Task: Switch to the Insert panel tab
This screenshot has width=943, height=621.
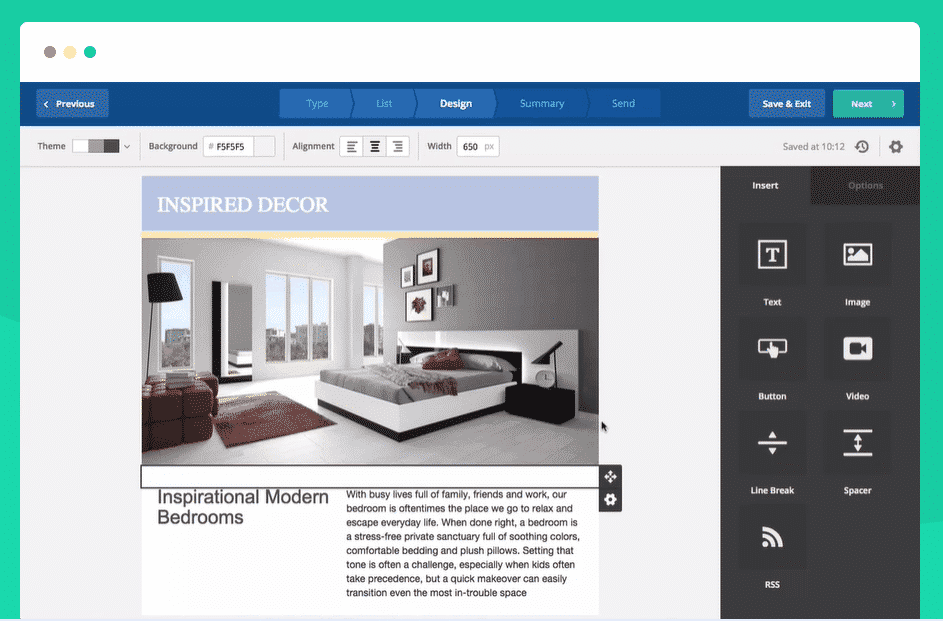Action: (765, 185)
